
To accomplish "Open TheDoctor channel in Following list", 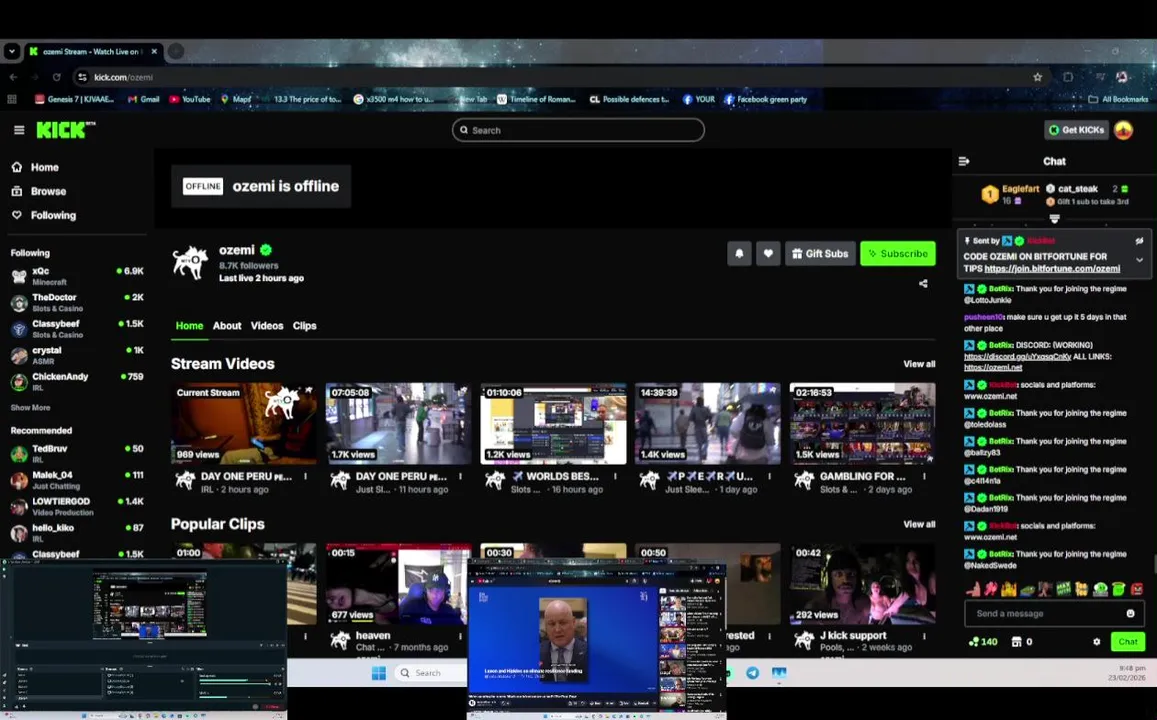I will [77, 302].
